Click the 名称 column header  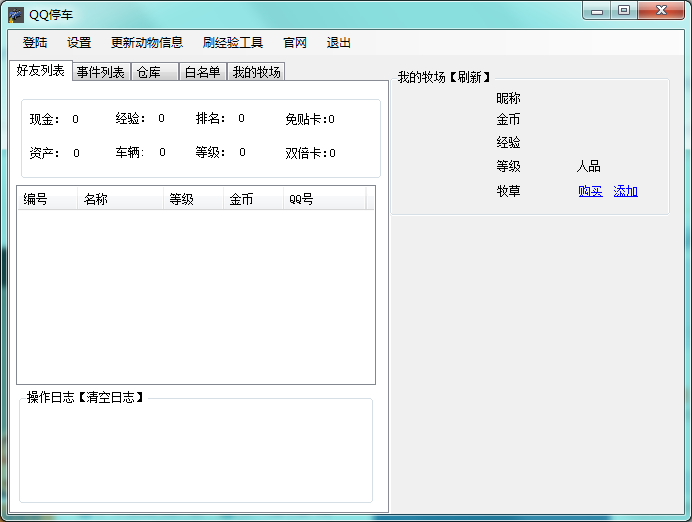click(x=96, y=199)
